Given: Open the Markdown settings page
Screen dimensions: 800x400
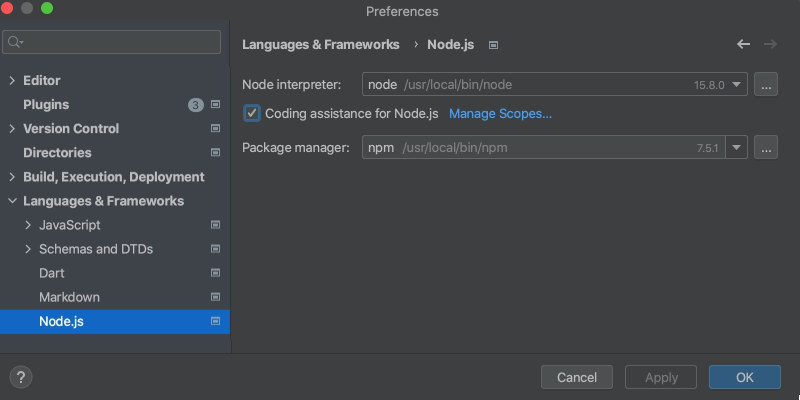Looking at the screenshot, I should click(69, 297).
